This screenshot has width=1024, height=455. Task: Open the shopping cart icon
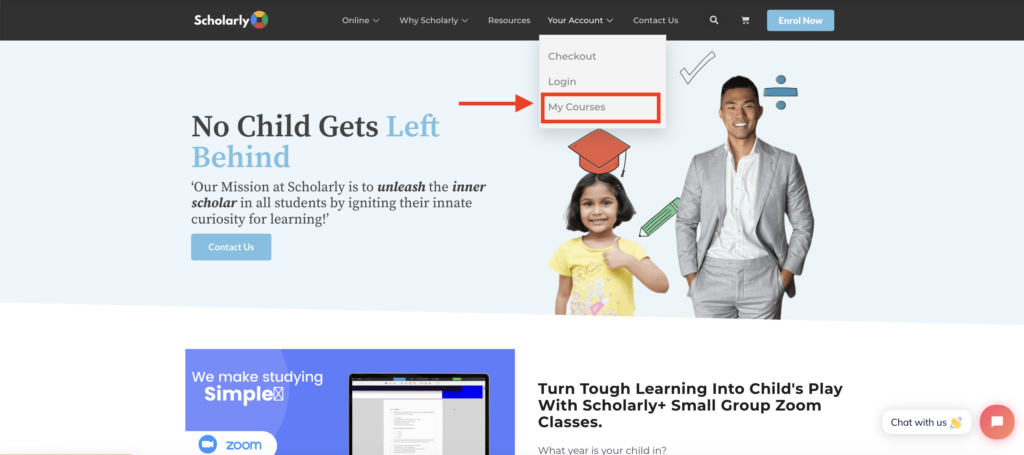click(745, 20)
